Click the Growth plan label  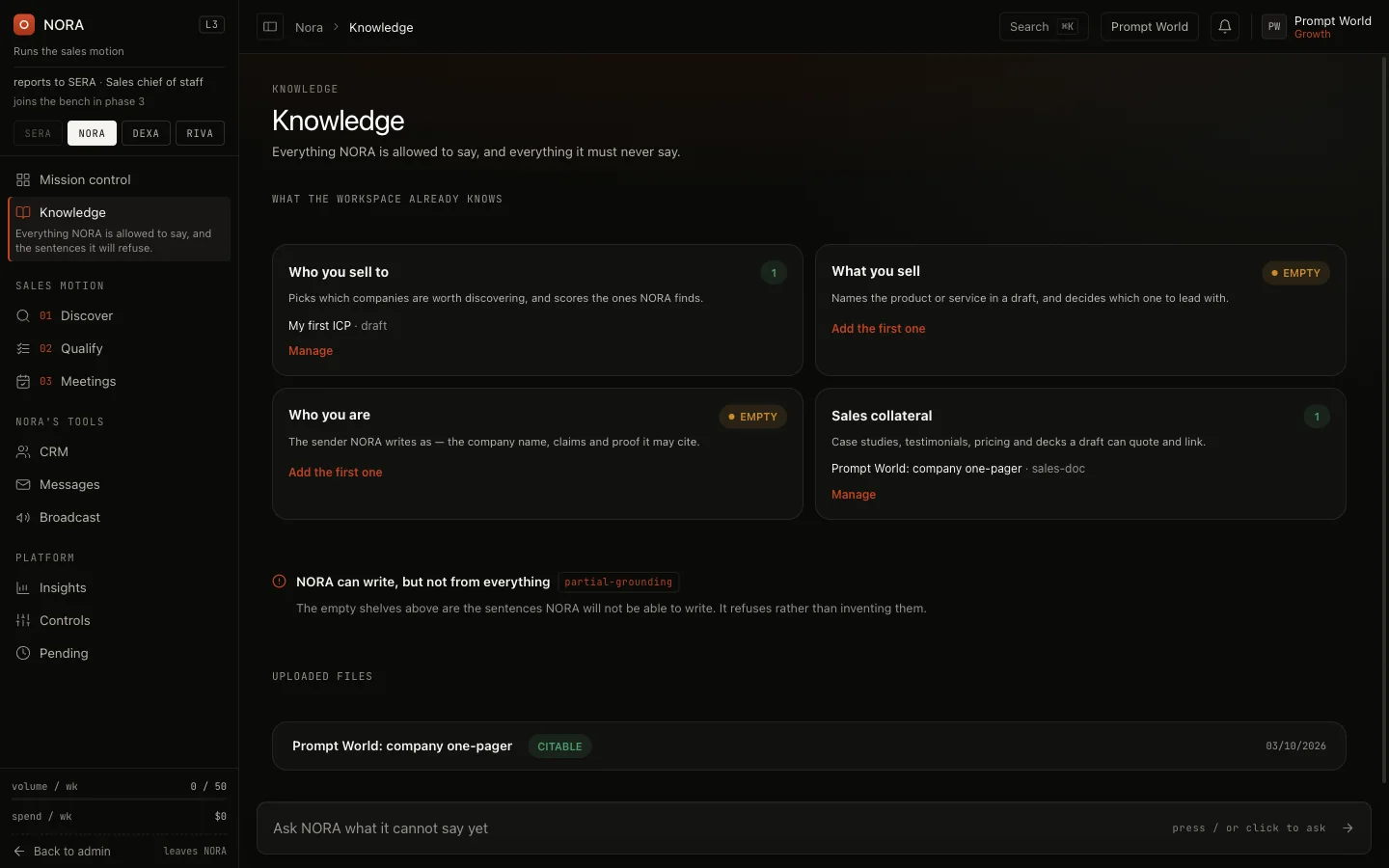(1312, 35)
